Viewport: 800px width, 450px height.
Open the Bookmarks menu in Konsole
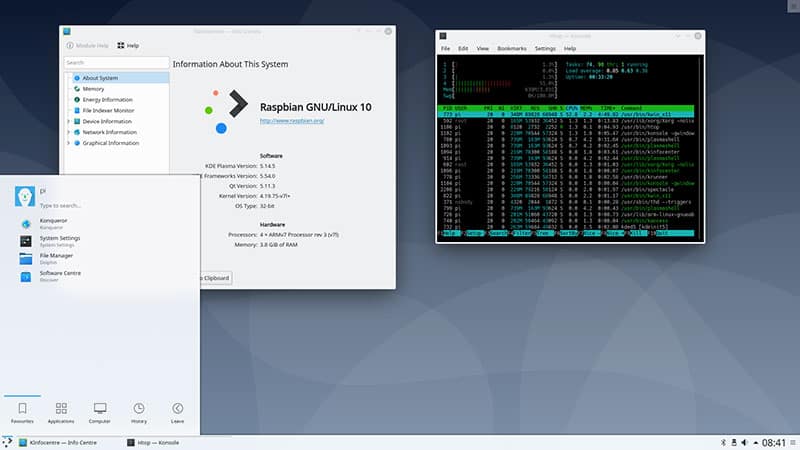[512, 48]
